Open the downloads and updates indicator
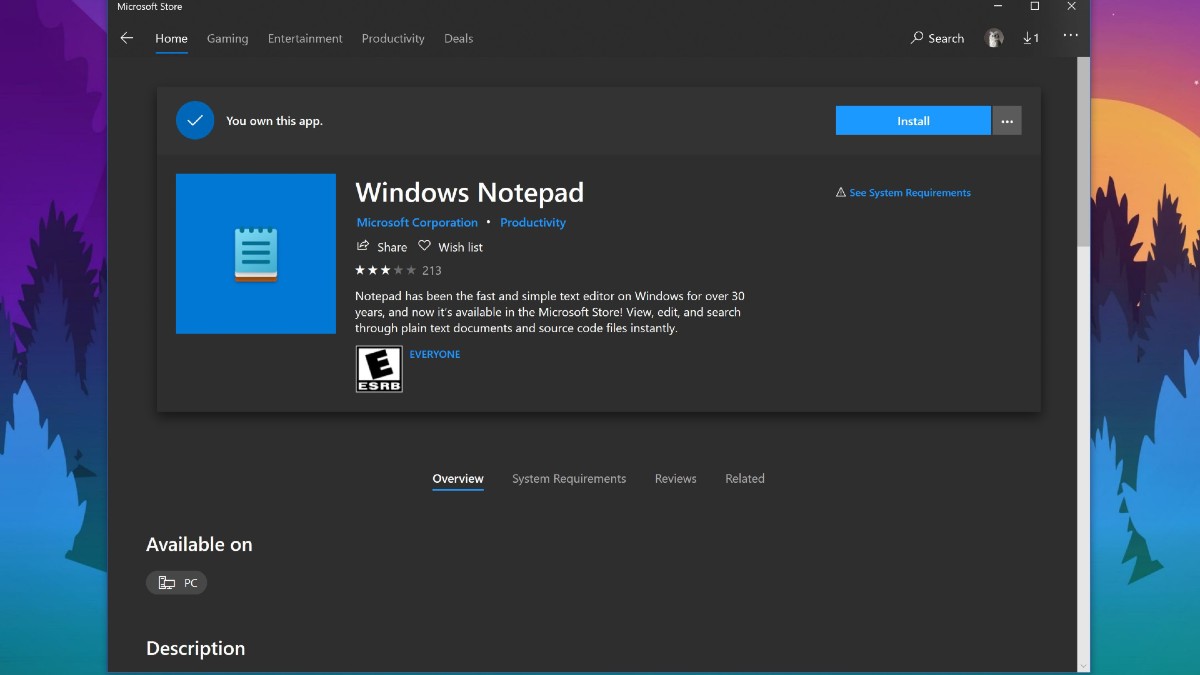Image resolution: width=1200 pixels, height=675 pixels. (1031, 38)
